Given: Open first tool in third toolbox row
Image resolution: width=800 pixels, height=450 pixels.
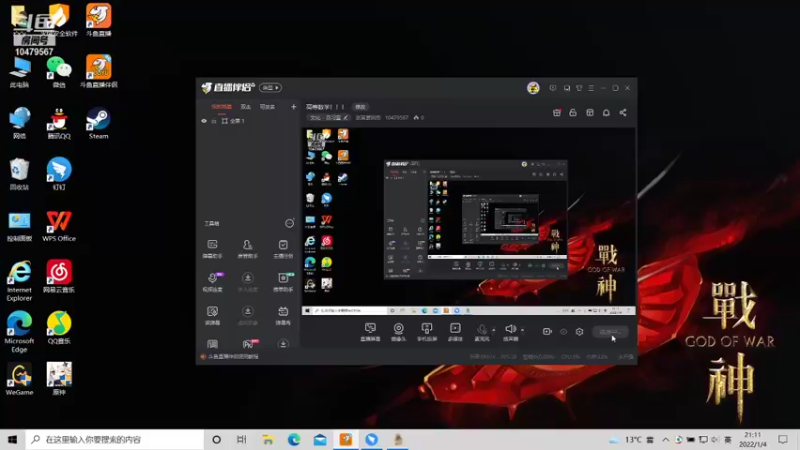Looking at the screenshot, I should click(x=212, y=315).
